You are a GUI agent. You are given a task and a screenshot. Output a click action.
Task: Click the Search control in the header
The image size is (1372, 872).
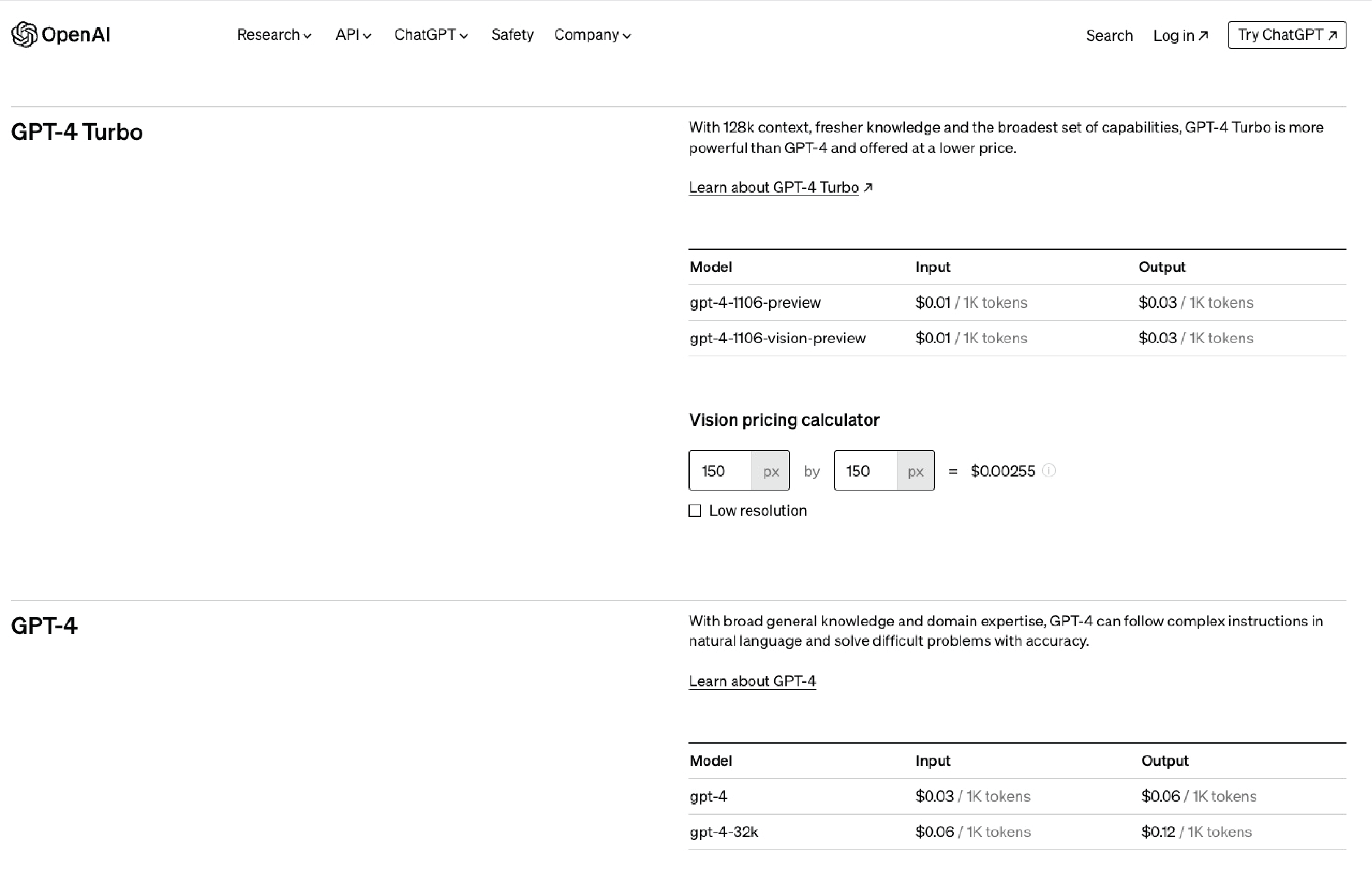coord(1109,35)
